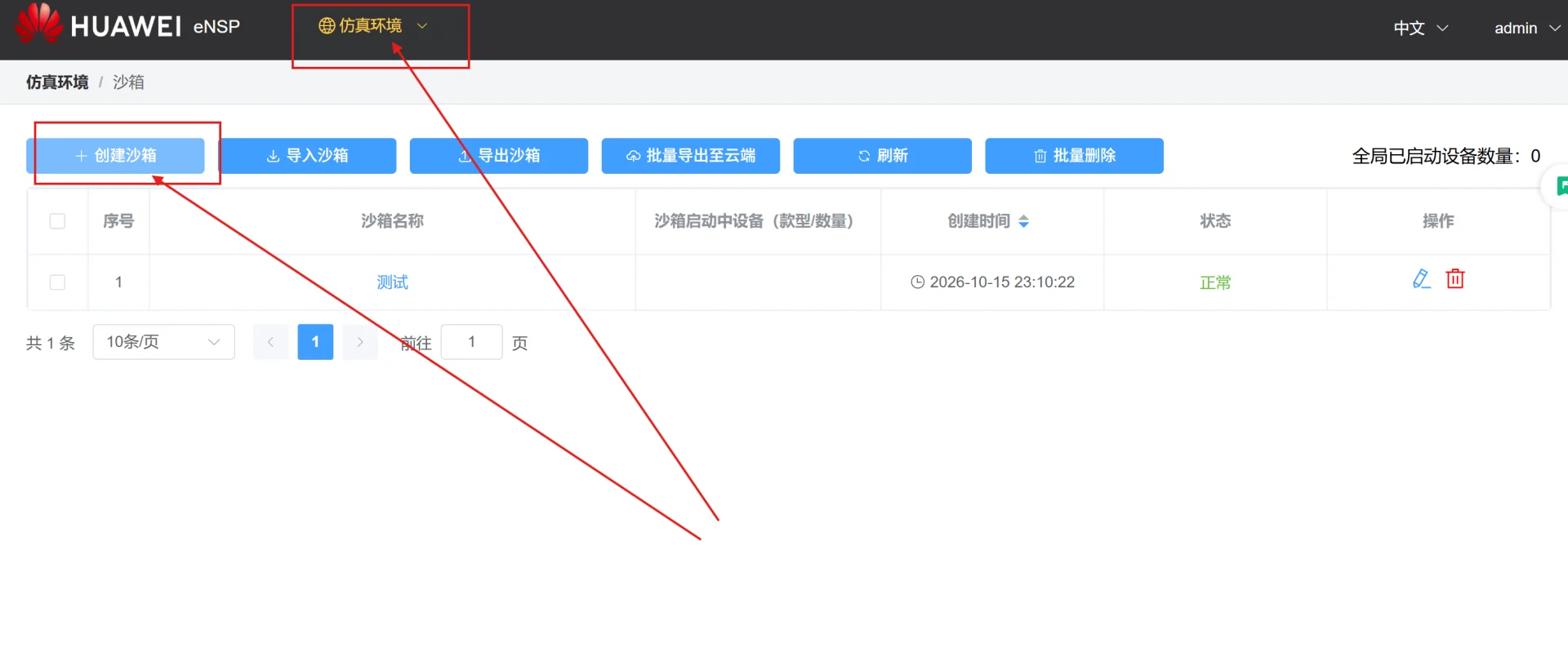This screenshot has height=670, width=1568.
Task: Click the 刷新 refresh button
Action: [x=883, y=156]
